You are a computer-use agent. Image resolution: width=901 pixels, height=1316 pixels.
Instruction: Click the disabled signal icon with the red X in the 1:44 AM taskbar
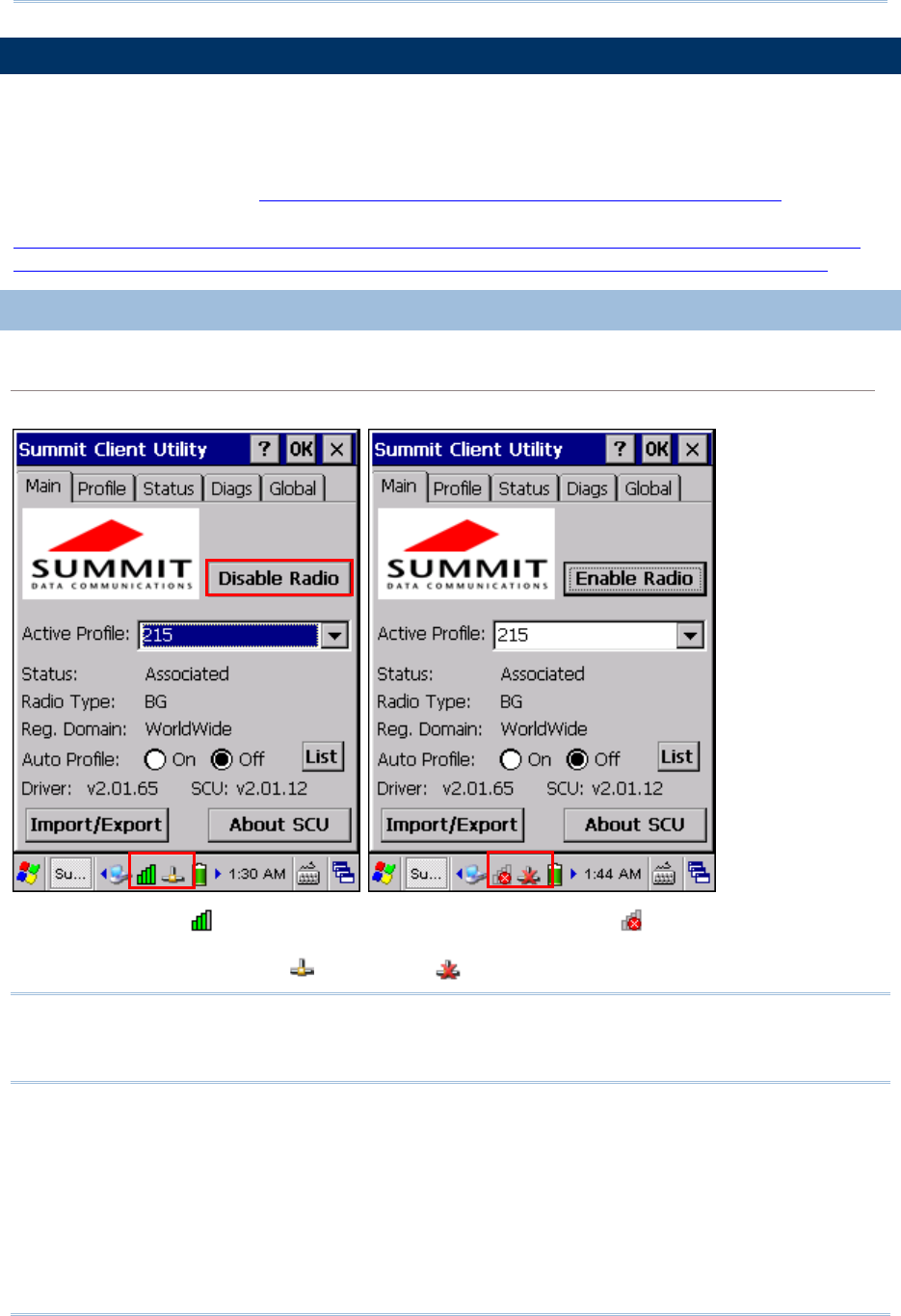[x=502, y=875]
